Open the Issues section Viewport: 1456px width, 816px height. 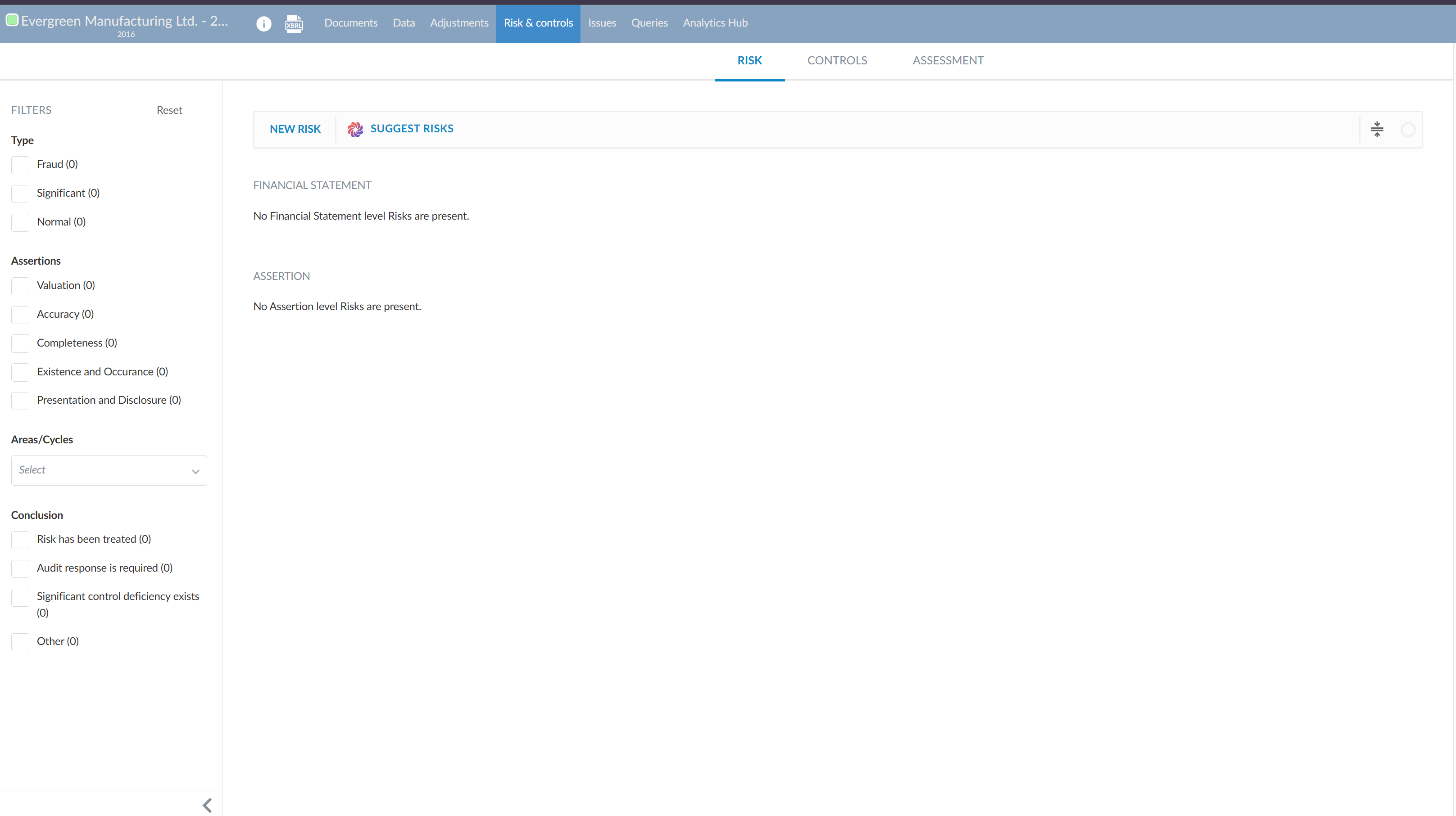602,23
